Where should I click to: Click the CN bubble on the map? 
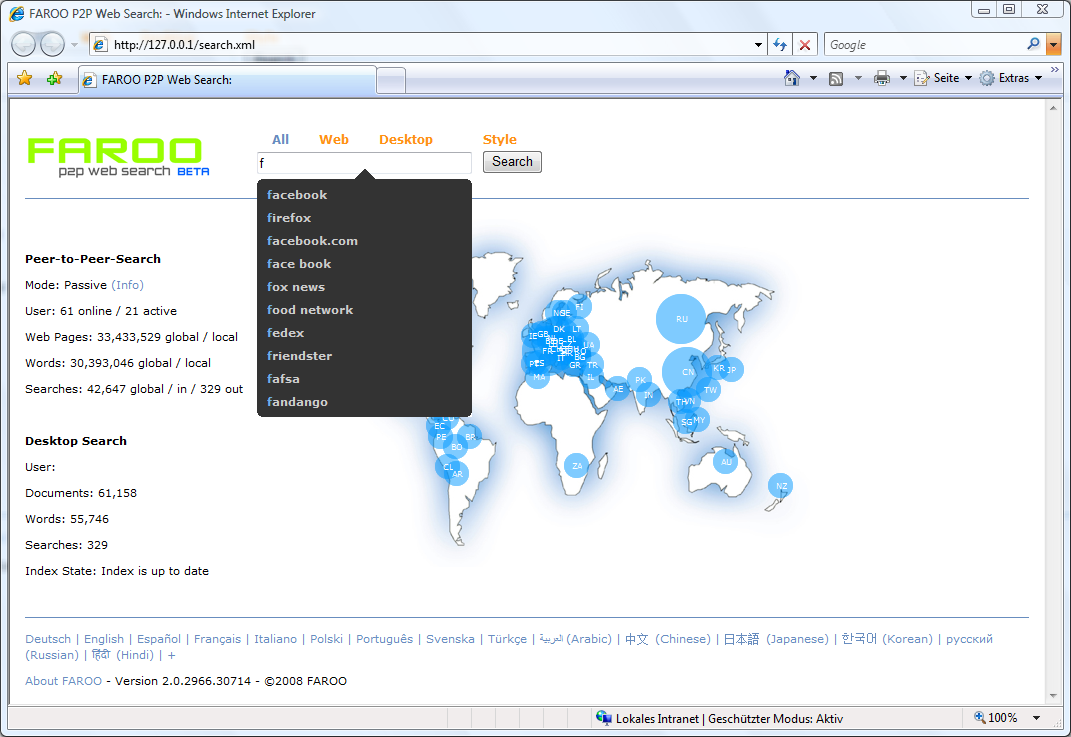[687, 372]
